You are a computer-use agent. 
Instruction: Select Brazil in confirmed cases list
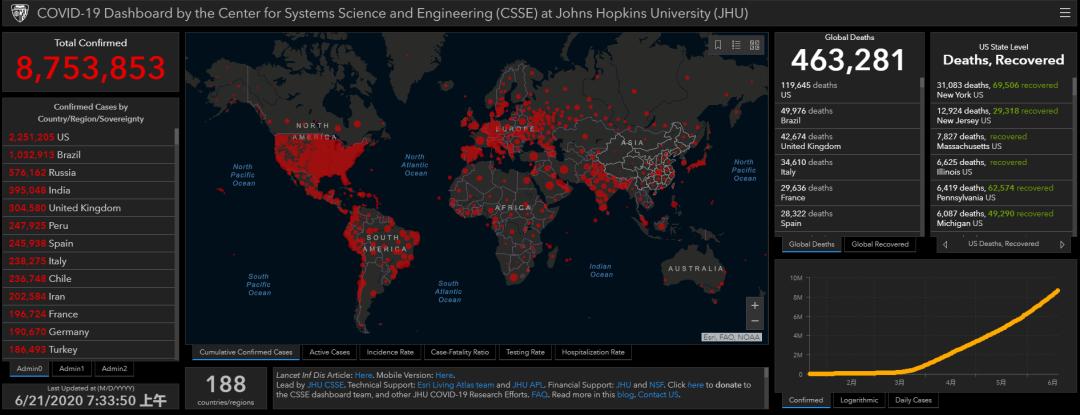point(89,155)
